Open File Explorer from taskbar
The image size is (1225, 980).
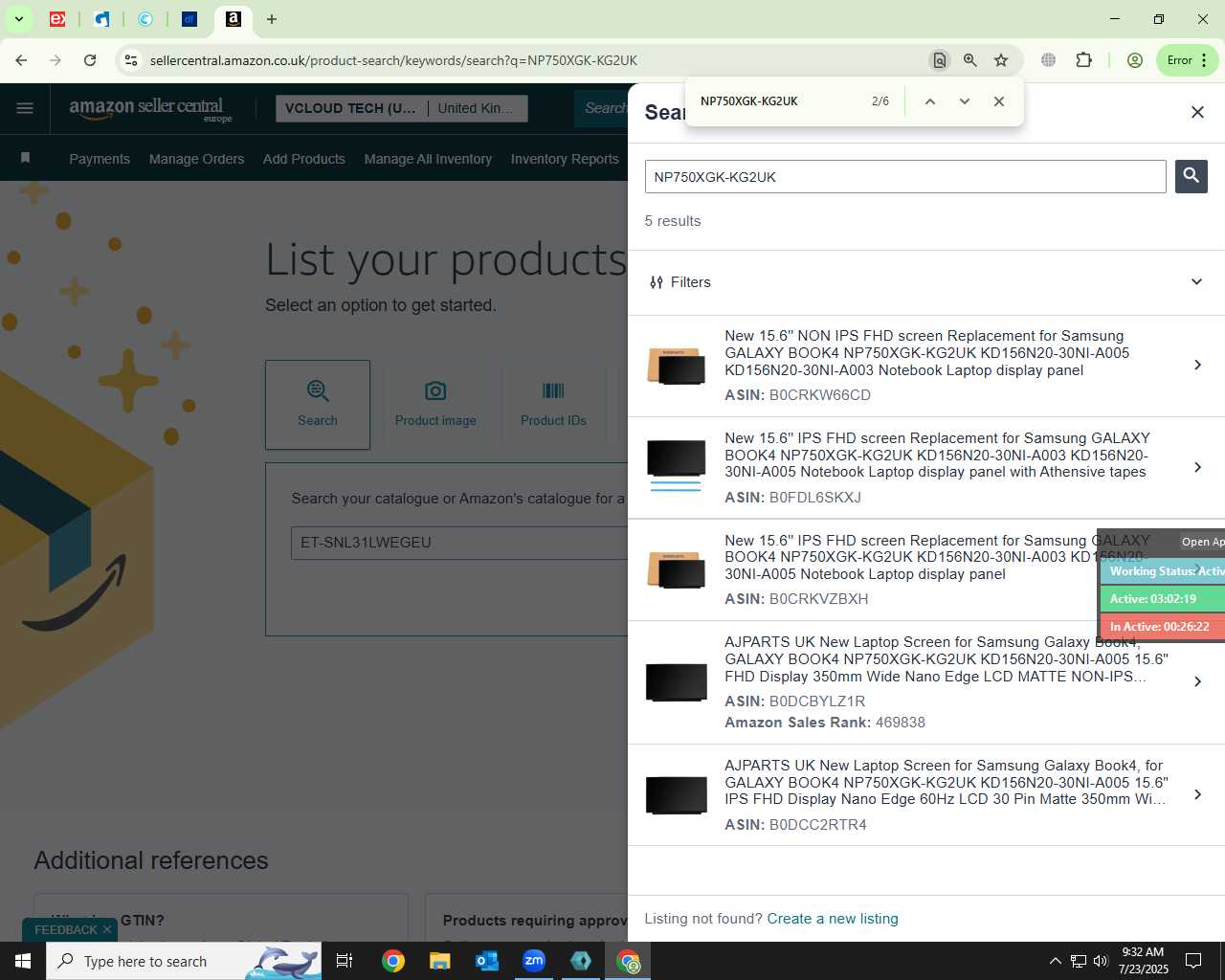coord(439,961)
